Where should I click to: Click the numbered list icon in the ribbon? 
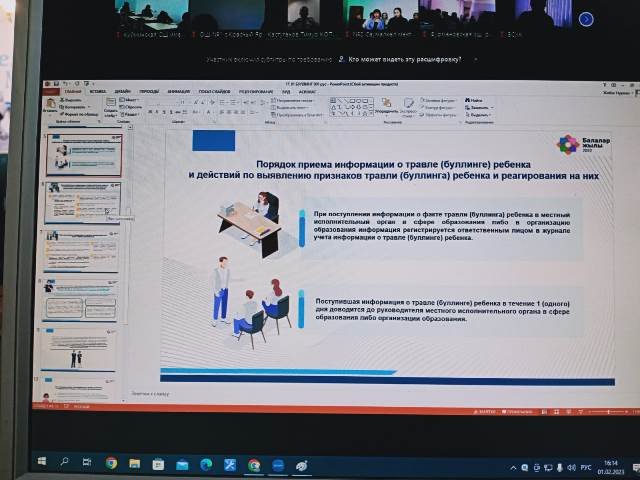coord(234,102)
